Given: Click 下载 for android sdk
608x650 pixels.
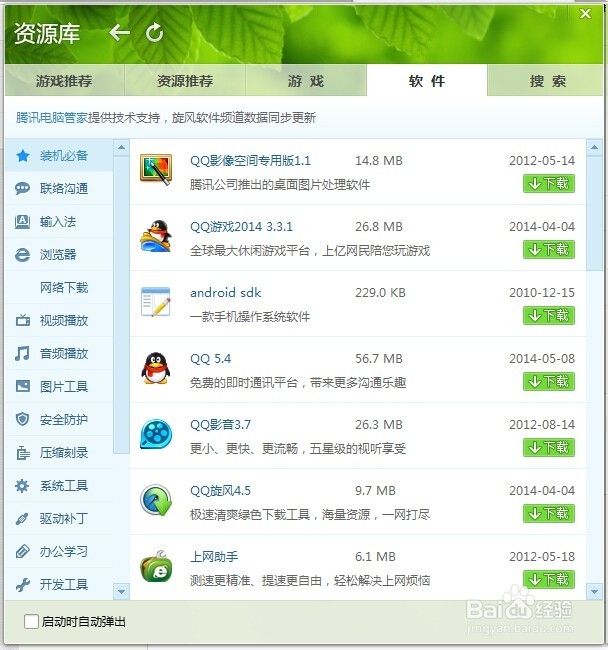Looking at the screenshot, I should point(549,315).
